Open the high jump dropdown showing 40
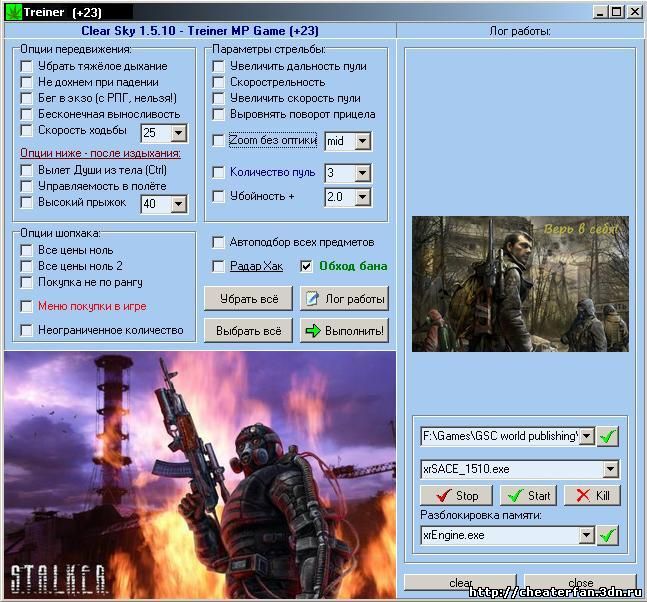 [x=179, y=204]
